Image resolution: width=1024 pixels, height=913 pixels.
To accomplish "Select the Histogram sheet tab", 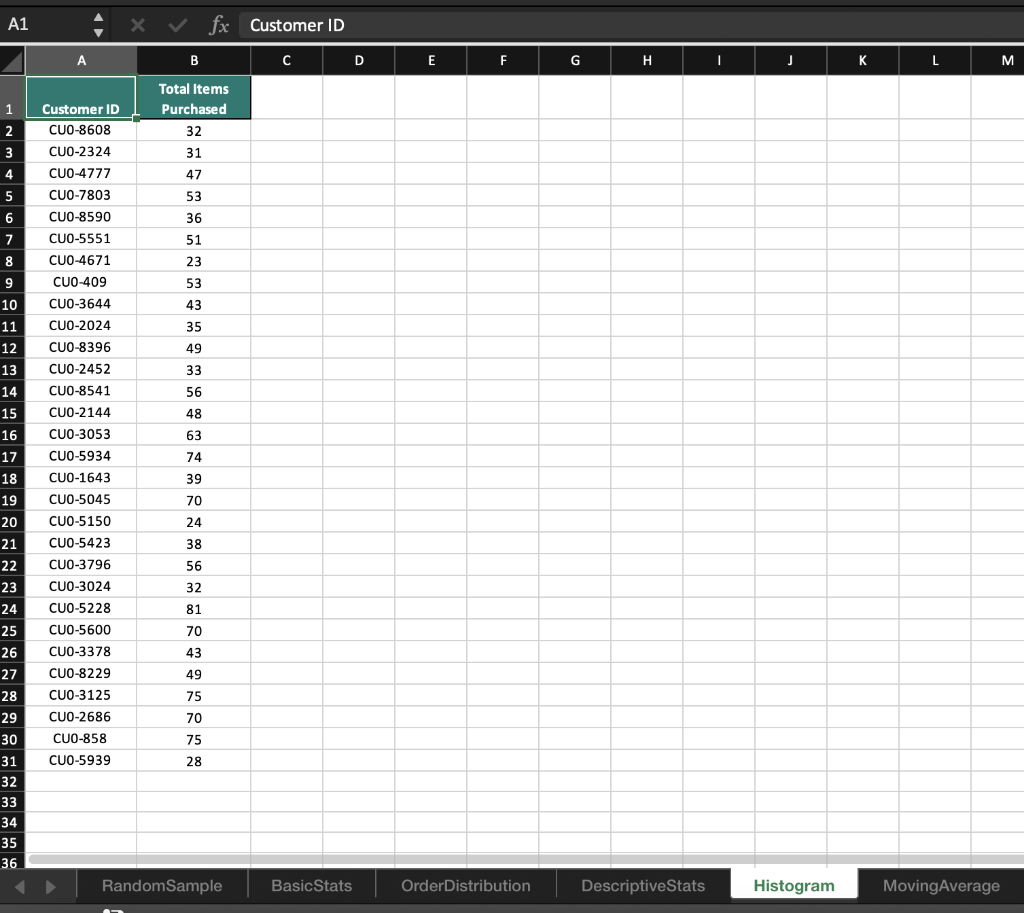I will 793,885.
